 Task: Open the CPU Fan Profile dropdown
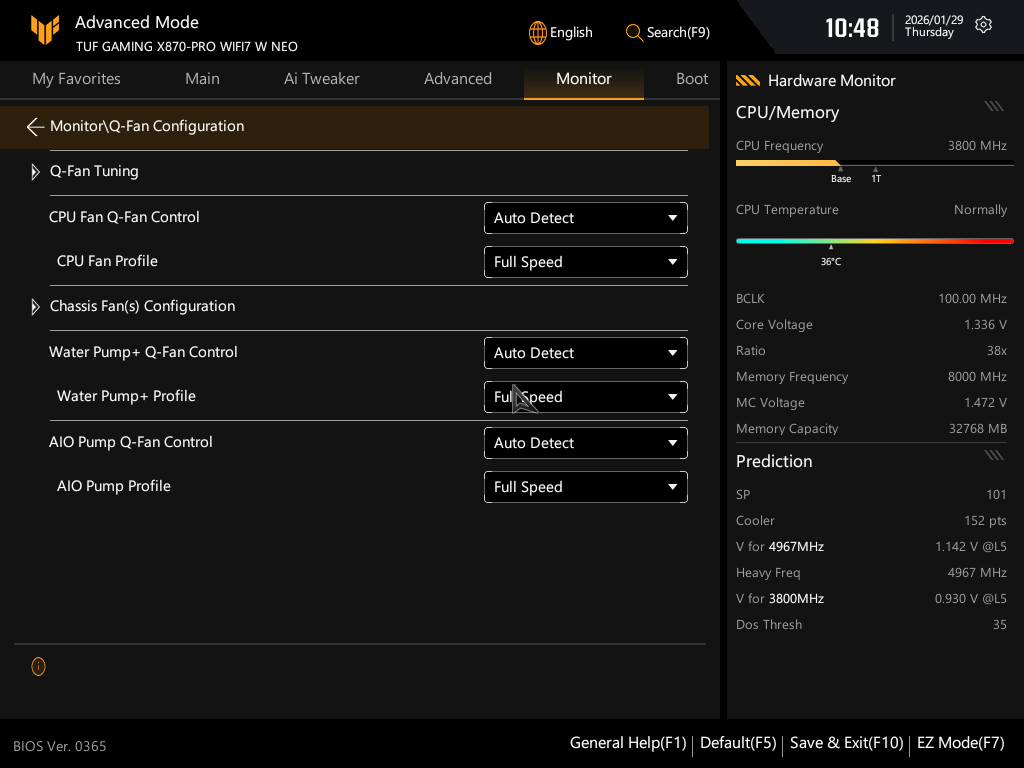585,262
